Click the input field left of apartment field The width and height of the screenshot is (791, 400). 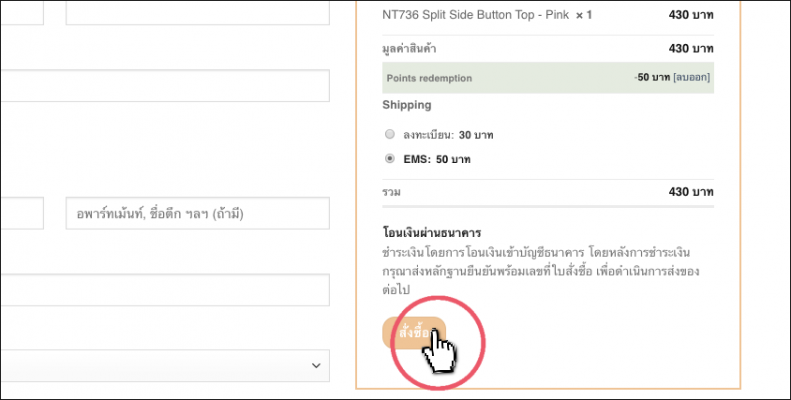(x=20, y=213)
